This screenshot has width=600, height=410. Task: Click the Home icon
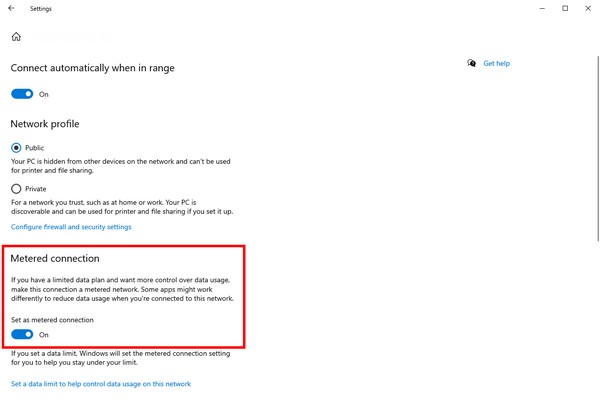[x=16, y=37]
